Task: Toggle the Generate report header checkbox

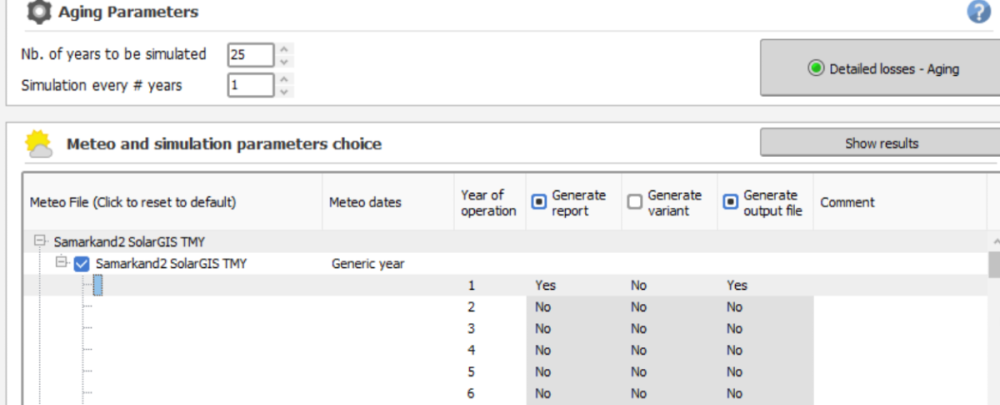Action: (x=538, y=202)
